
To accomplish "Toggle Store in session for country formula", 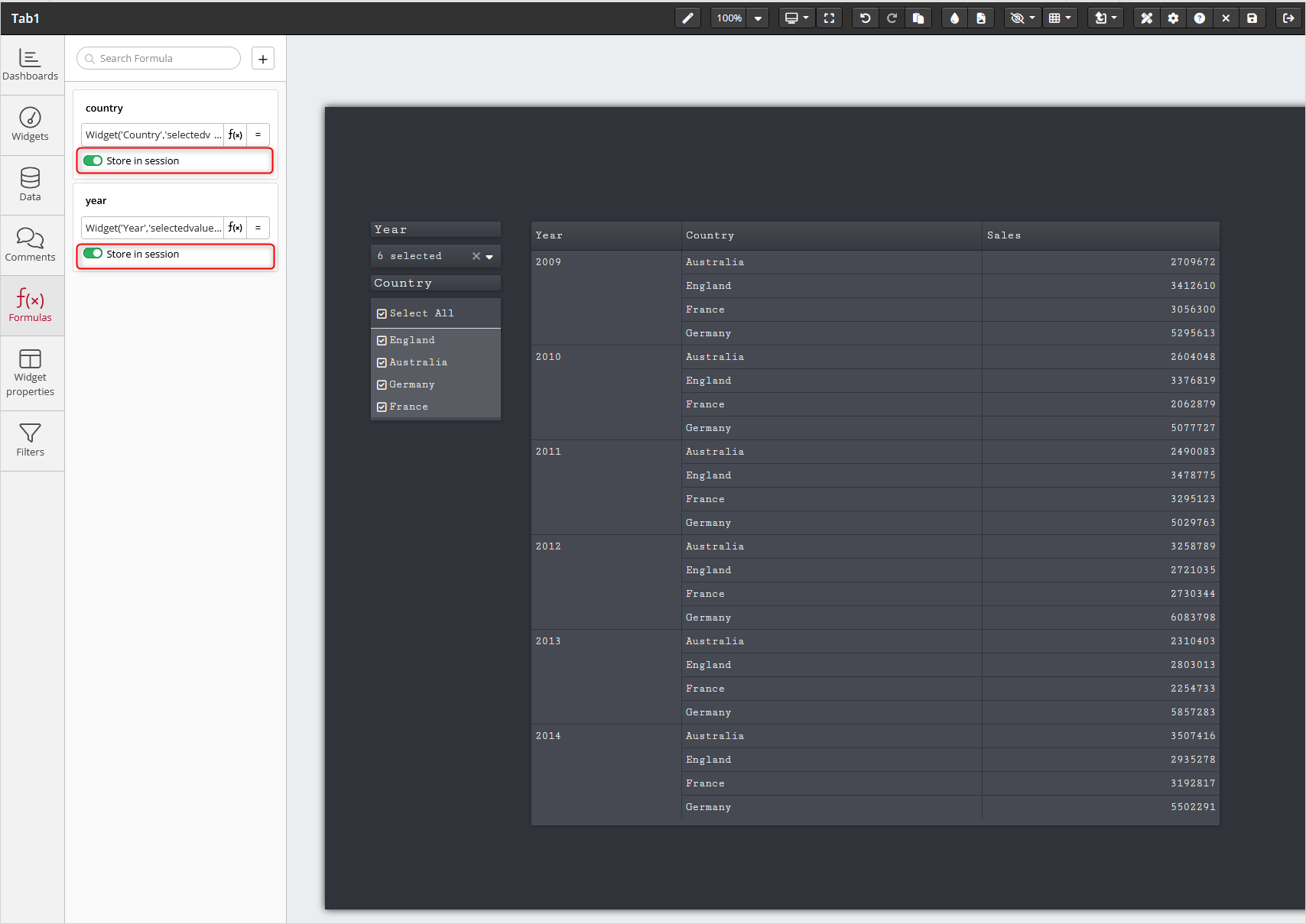I will point(93,160).
